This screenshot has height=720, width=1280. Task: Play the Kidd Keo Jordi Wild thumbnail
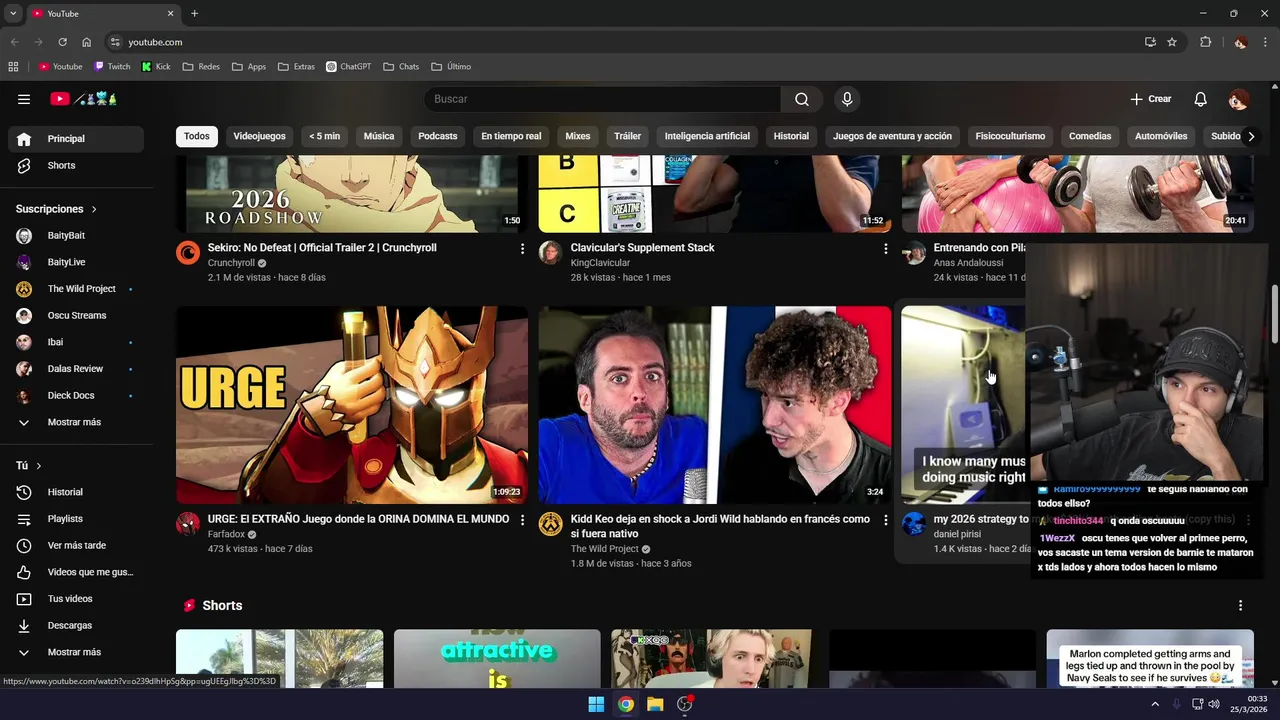click(x=715, y=405)
